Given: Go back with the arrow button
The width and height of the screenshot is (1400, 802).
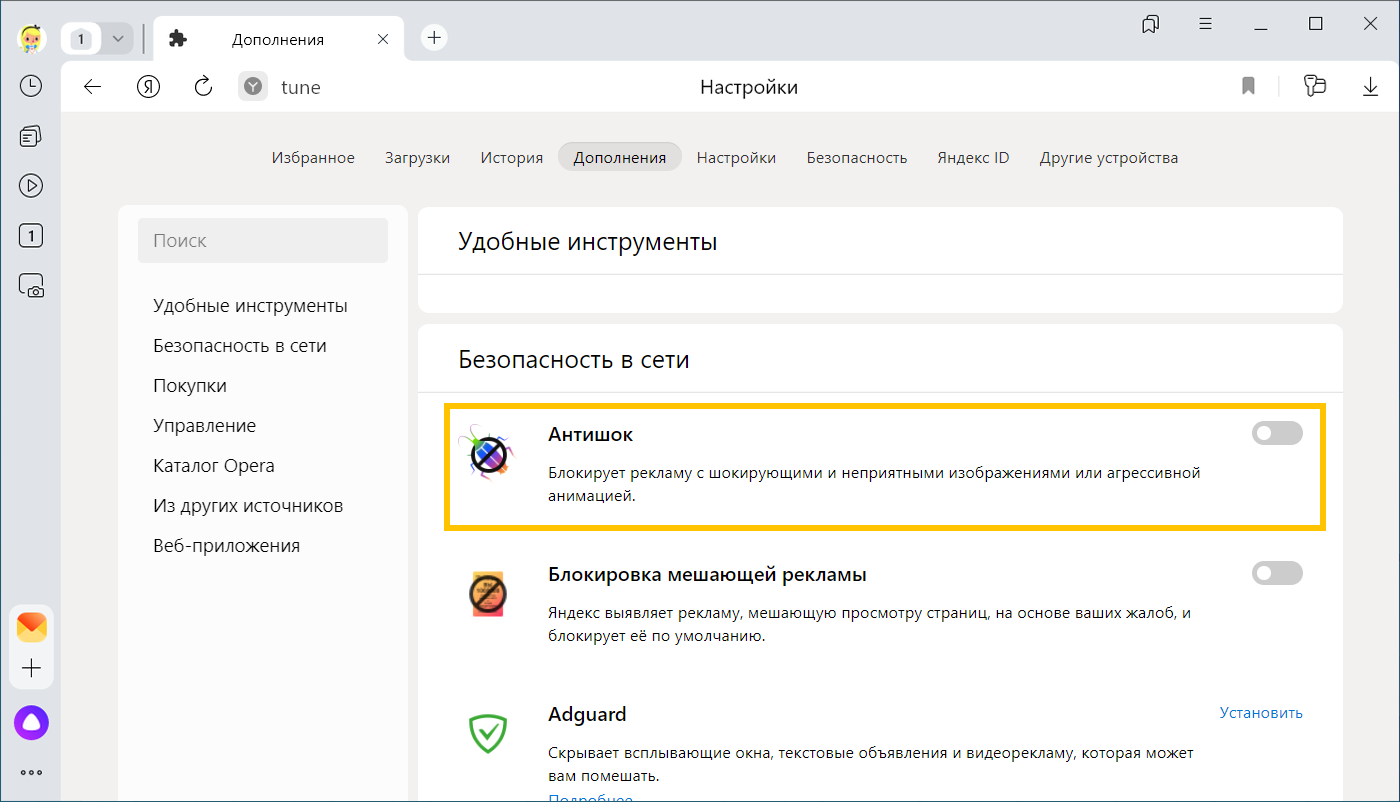Looking at the screenshot, I should click(x=93, y=87).
